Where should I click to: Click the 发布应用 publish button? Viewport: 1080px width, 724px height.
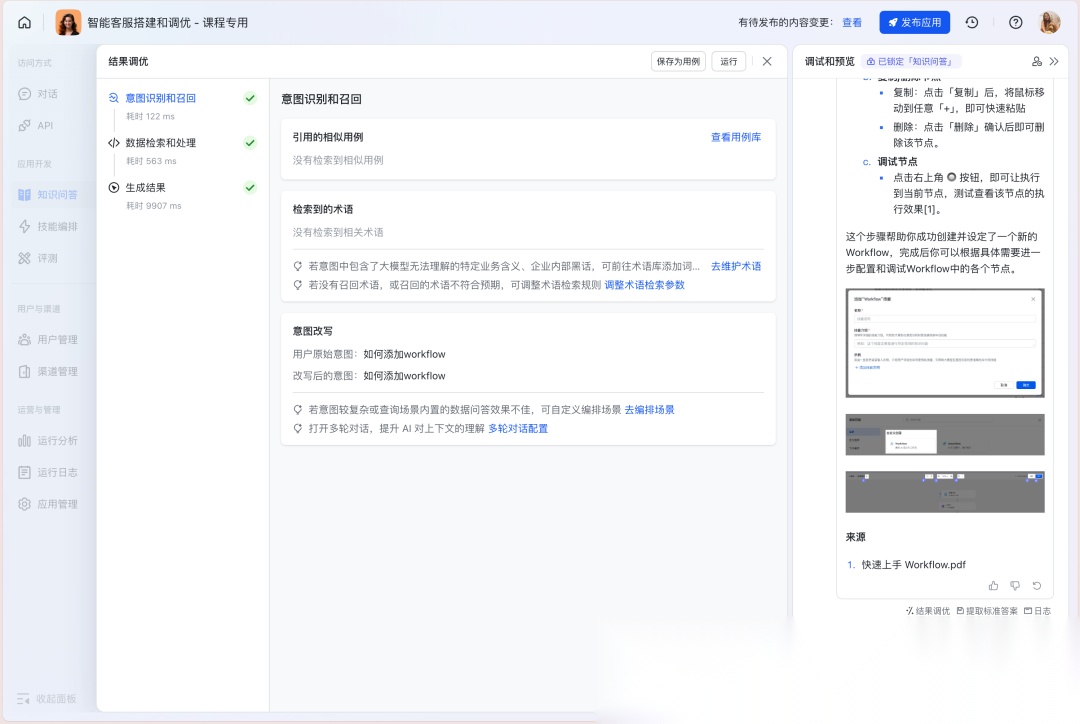(915, 23)
